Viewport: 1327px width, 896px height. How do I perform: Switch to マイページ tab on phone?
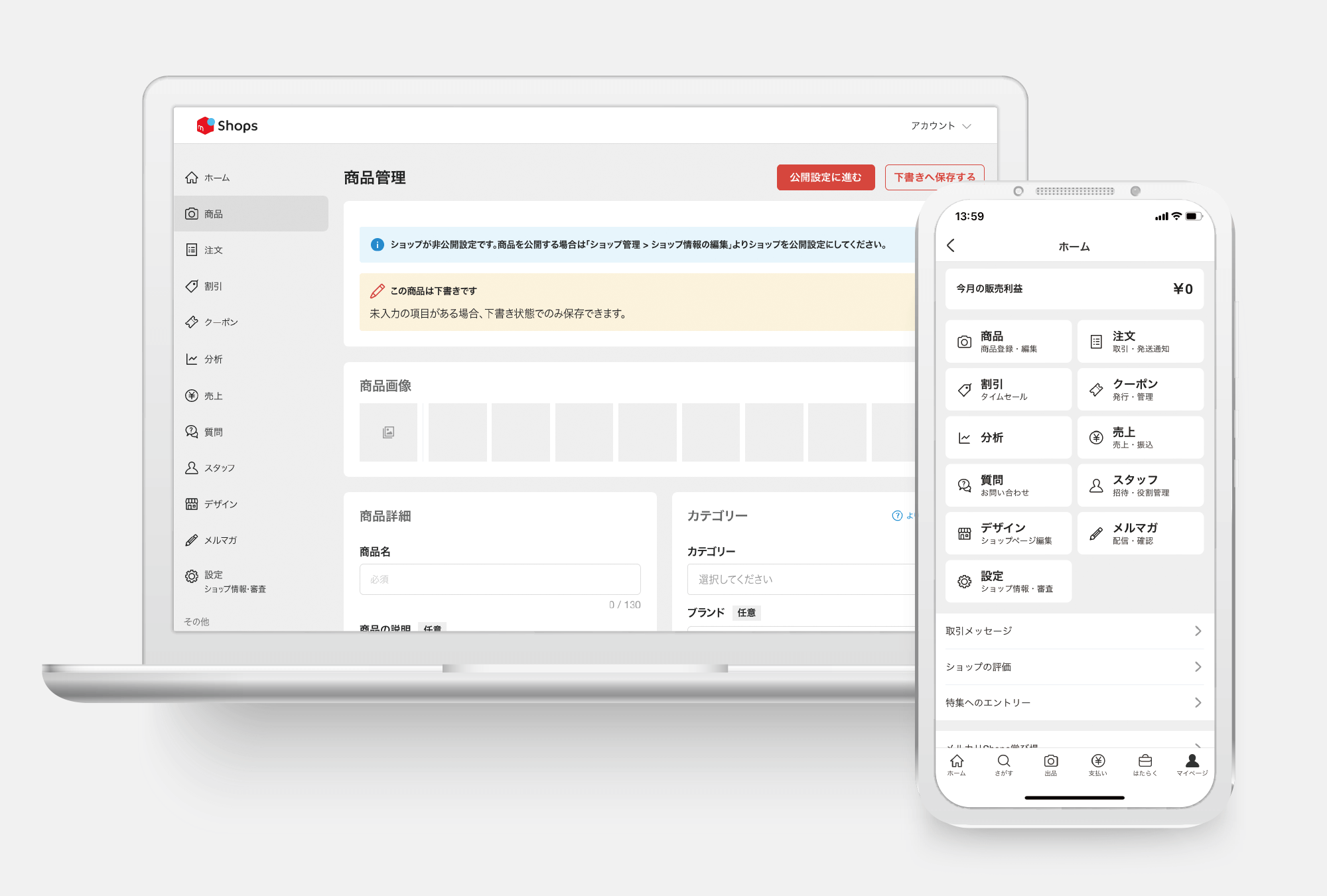click(x=1192, y=764)
